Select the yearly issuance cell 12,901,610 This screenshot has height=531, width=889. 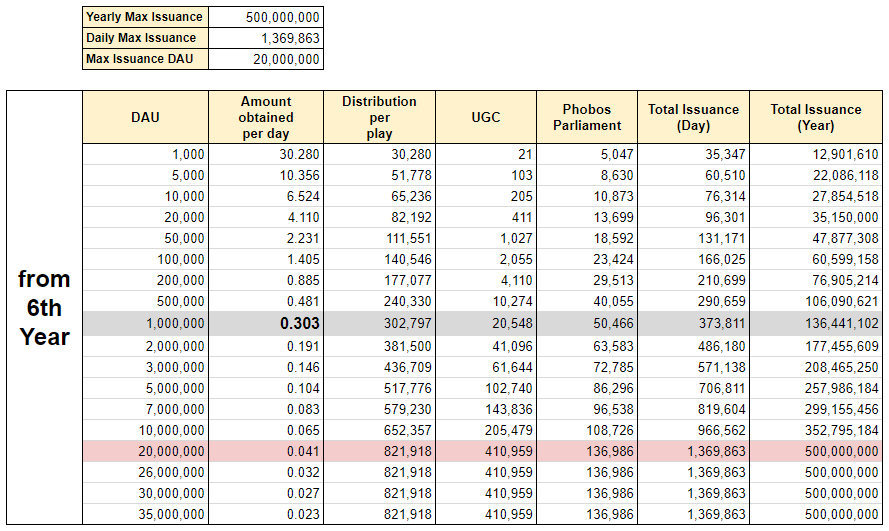[x=816, y=154]
